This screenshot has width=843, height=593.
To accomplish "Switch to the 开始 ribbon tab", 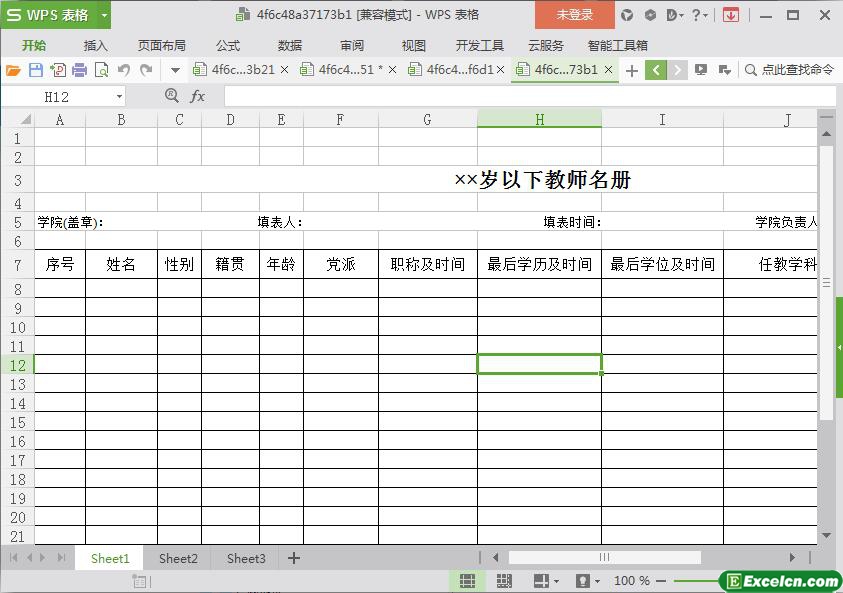I will click(x=34, y=46).
